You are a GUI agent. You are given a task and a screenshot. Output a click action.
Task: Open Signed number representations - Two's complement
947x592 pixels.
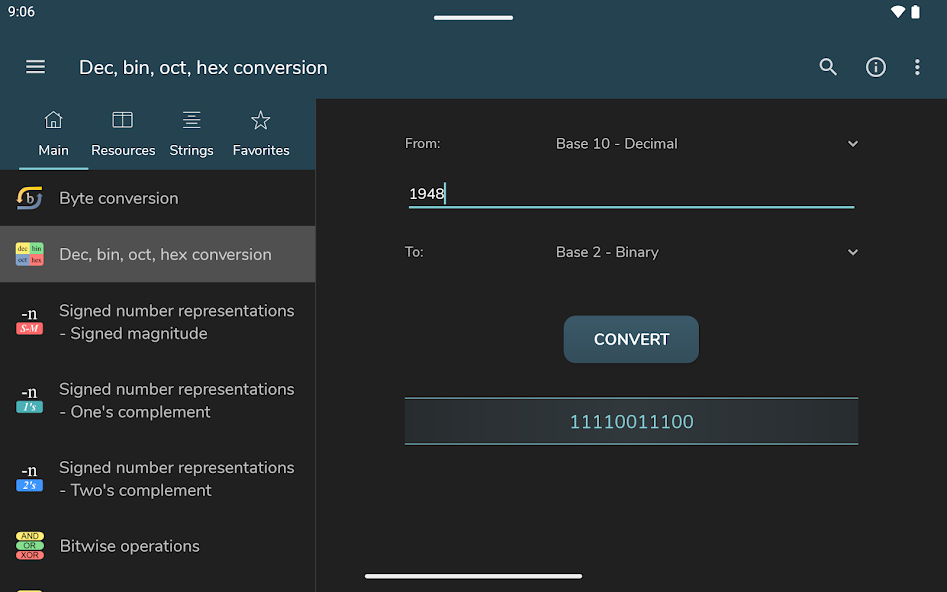coord(158,478)
